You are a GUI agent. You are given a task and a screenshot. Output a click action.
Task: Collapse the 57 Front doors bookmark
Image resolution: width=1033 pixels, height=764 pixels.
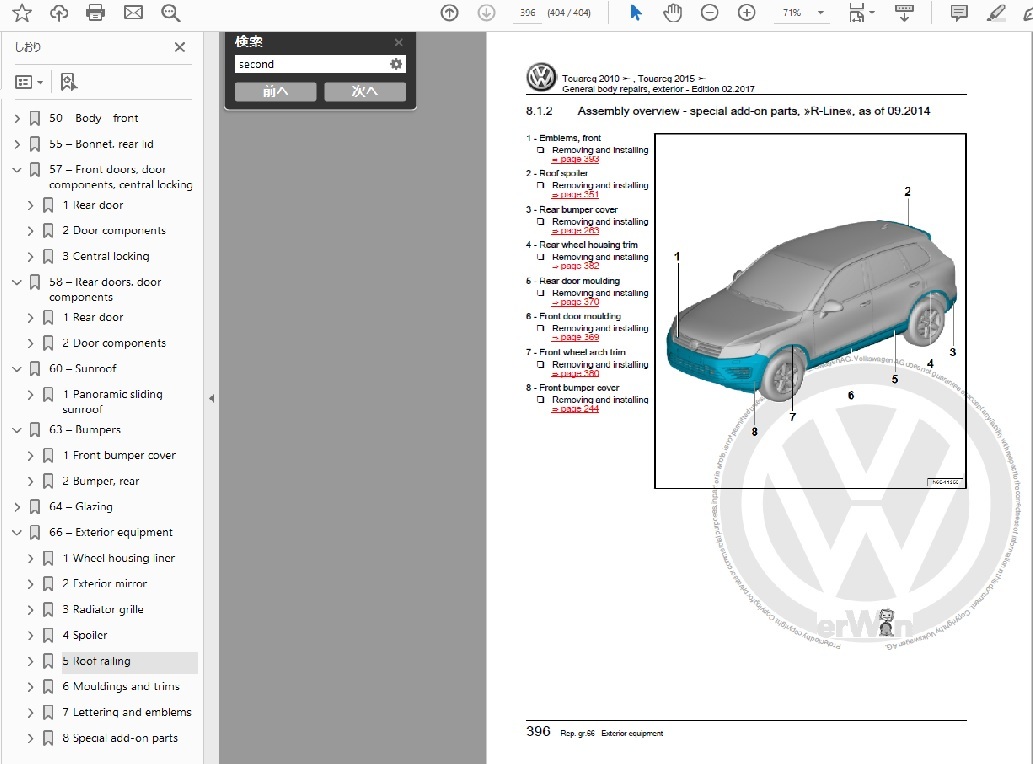(17, 170)
